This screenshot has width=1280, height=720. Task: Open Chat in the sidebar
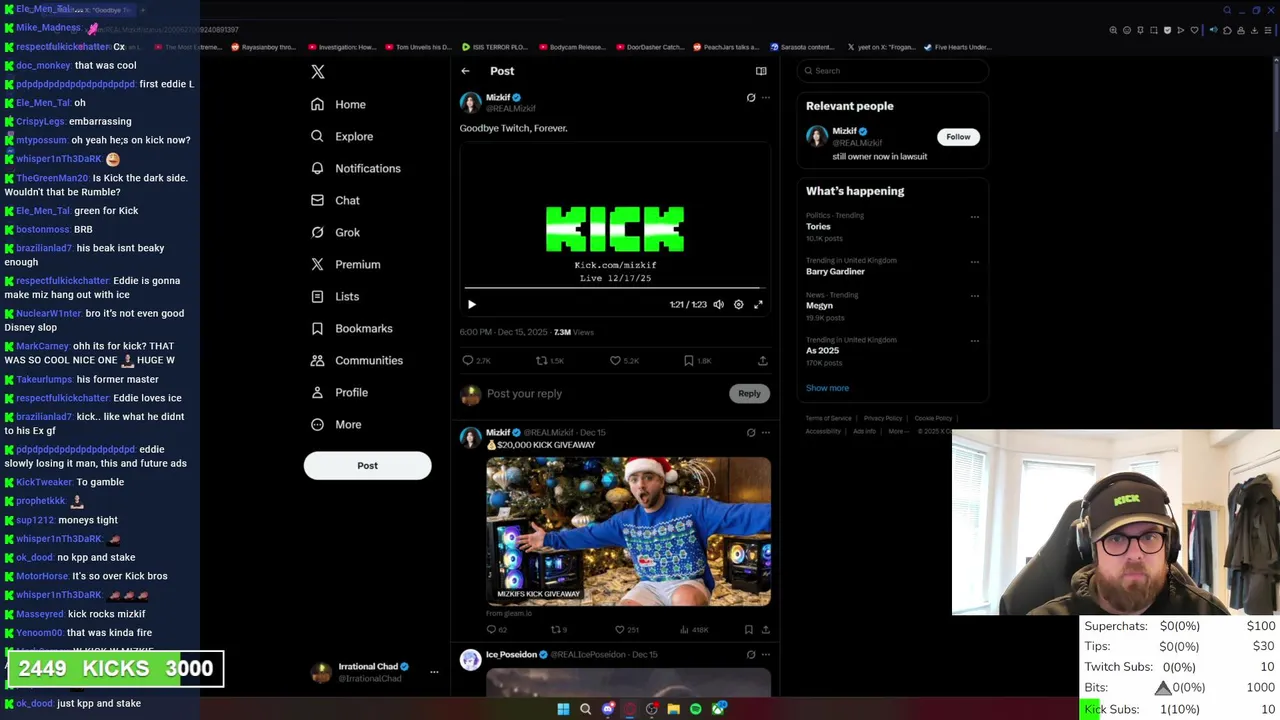[335, 200]
